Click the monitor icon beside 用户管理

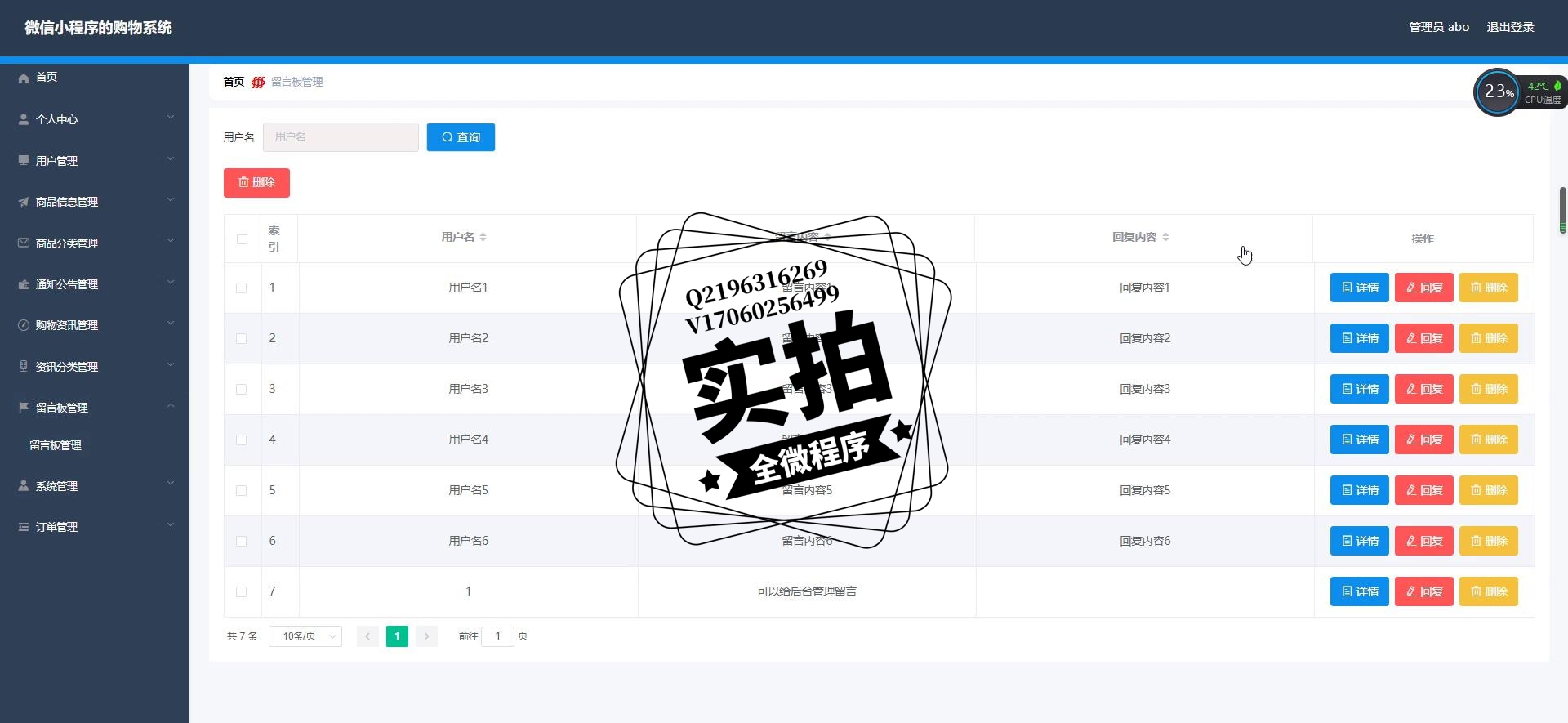(x=24, y=160)
